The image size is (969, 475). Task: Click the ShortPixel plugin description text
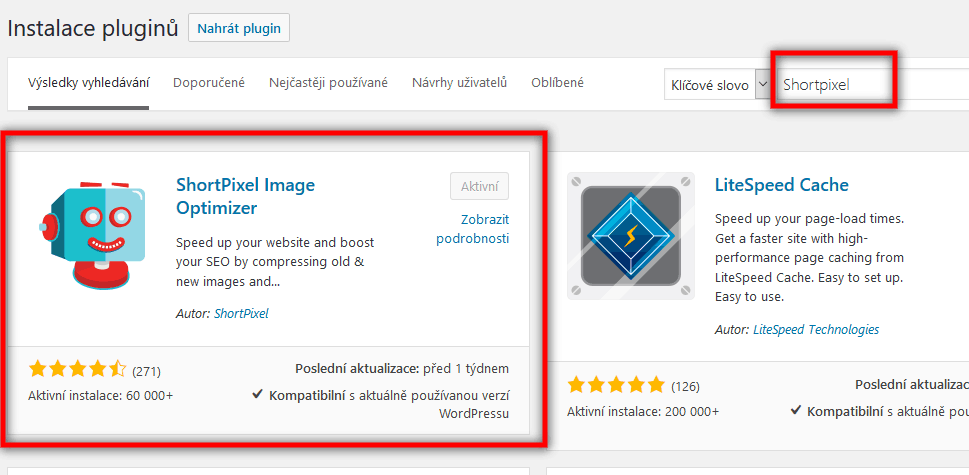276,262
